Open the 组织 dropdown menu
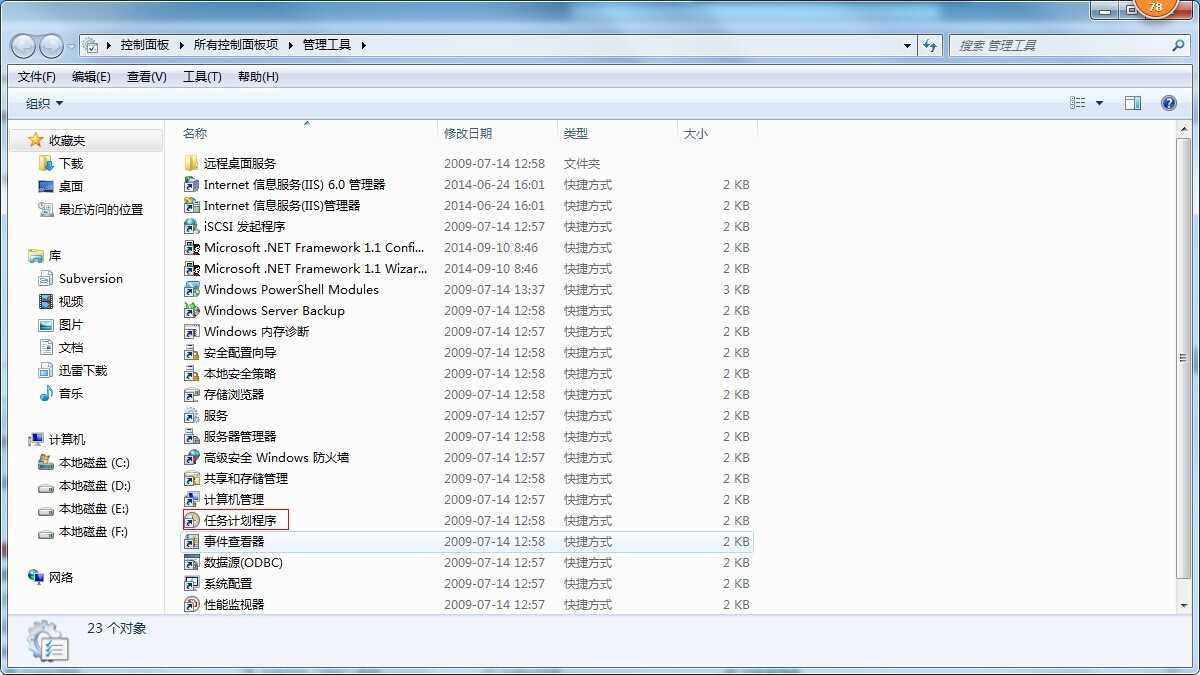Image resolution: width=1200 pixels, height=675 pixels. (44, 103)
